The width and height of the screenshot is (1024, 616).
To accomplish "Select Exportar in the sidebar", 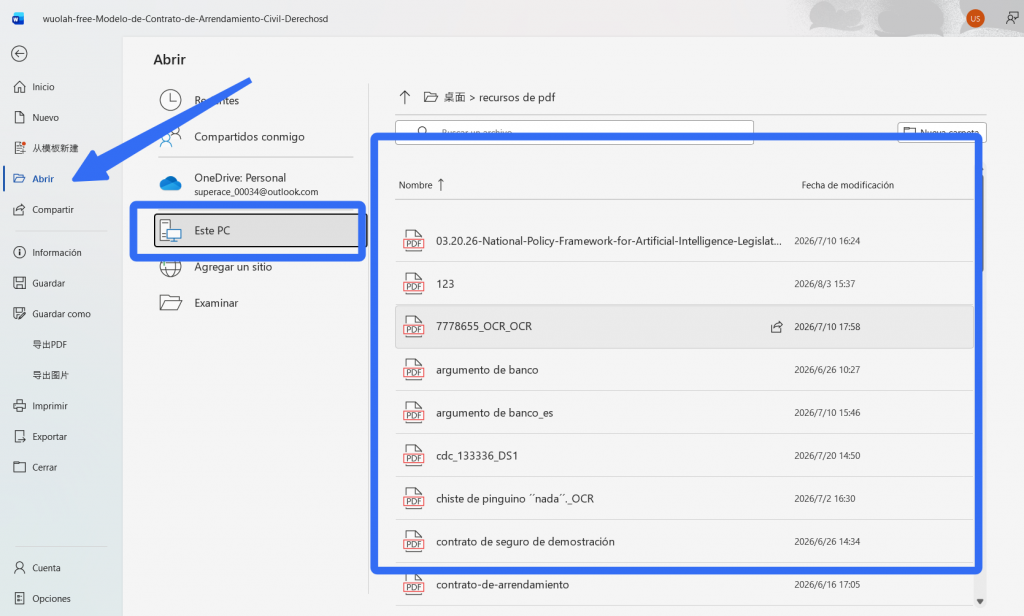I will pyautogui.click(x=50, y=437).
